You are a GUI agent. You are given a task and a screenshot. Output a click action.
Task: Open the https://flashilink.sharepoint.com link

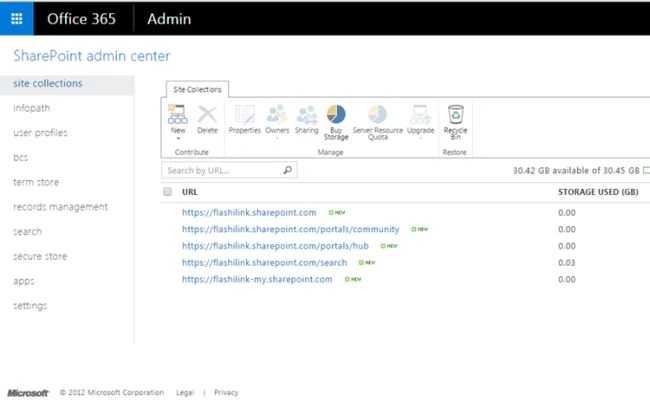(x=249, y=213)
